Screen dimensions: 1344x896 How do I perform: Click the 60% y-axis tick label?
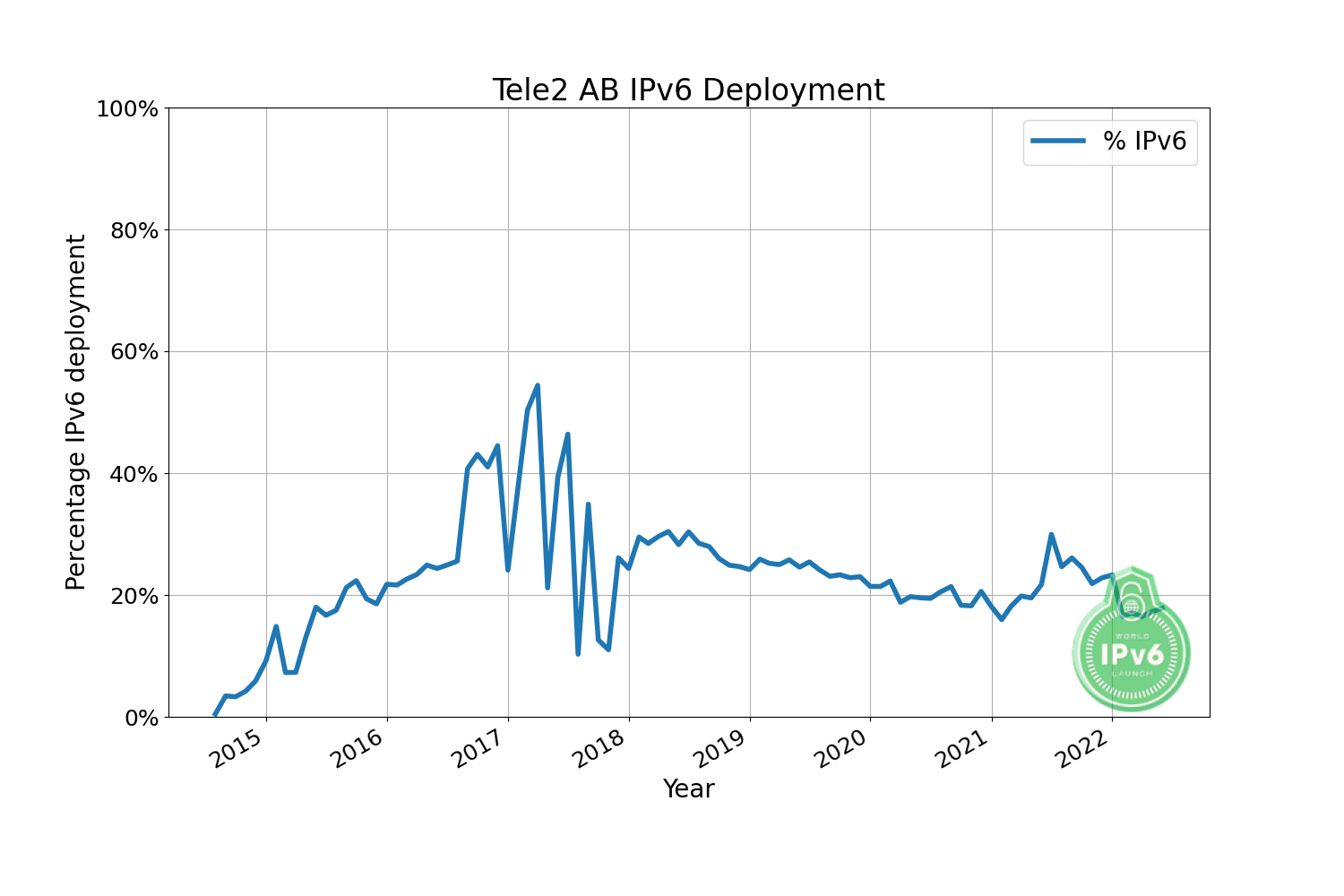[133, 352]
